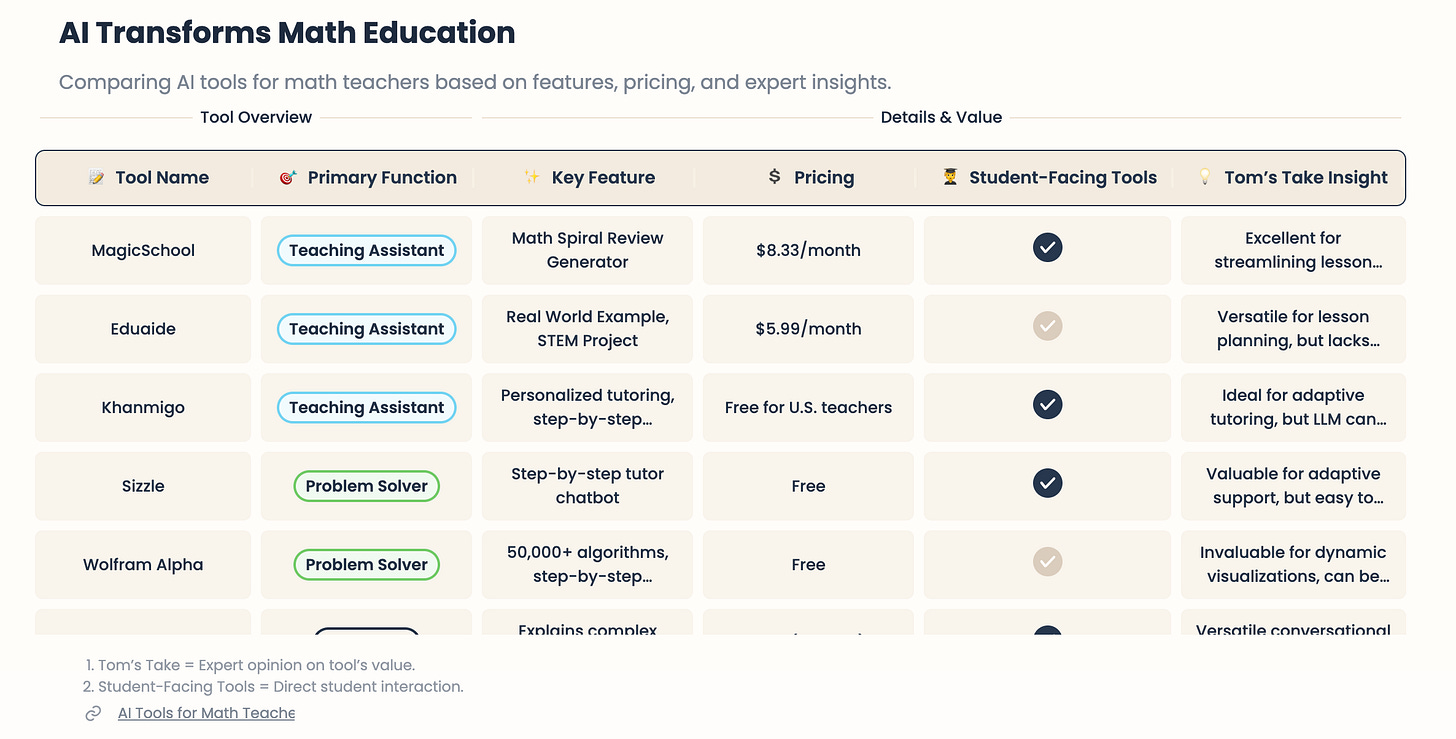This screenshot has height=739, width=1456.
Task: Select the Details & Value group header
Action: tap(941, 117)
